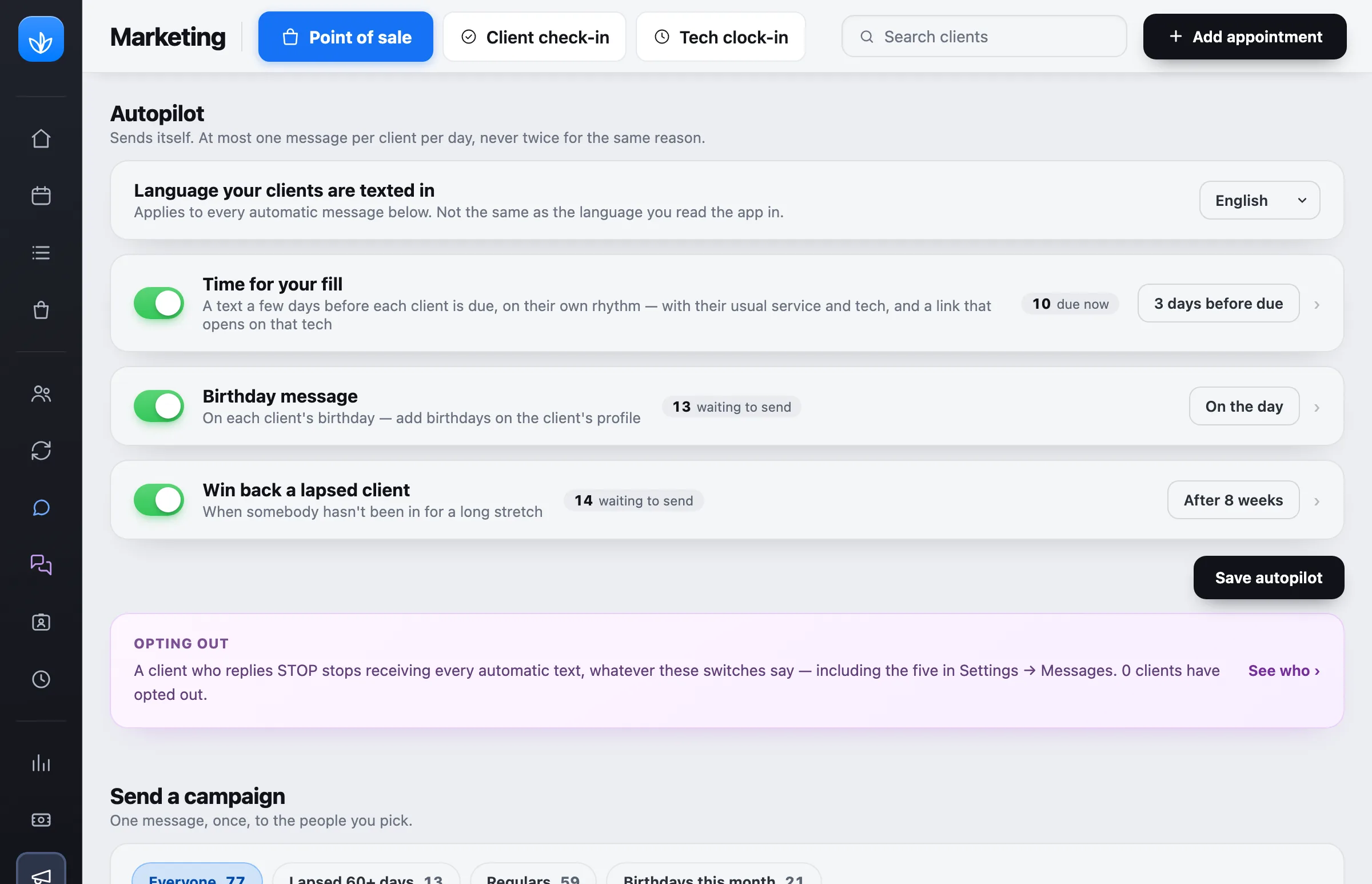Viewport: 1372px width, 884px height.
Task: Toggle off Win back a lapsed client
Action: click(159, 500)
